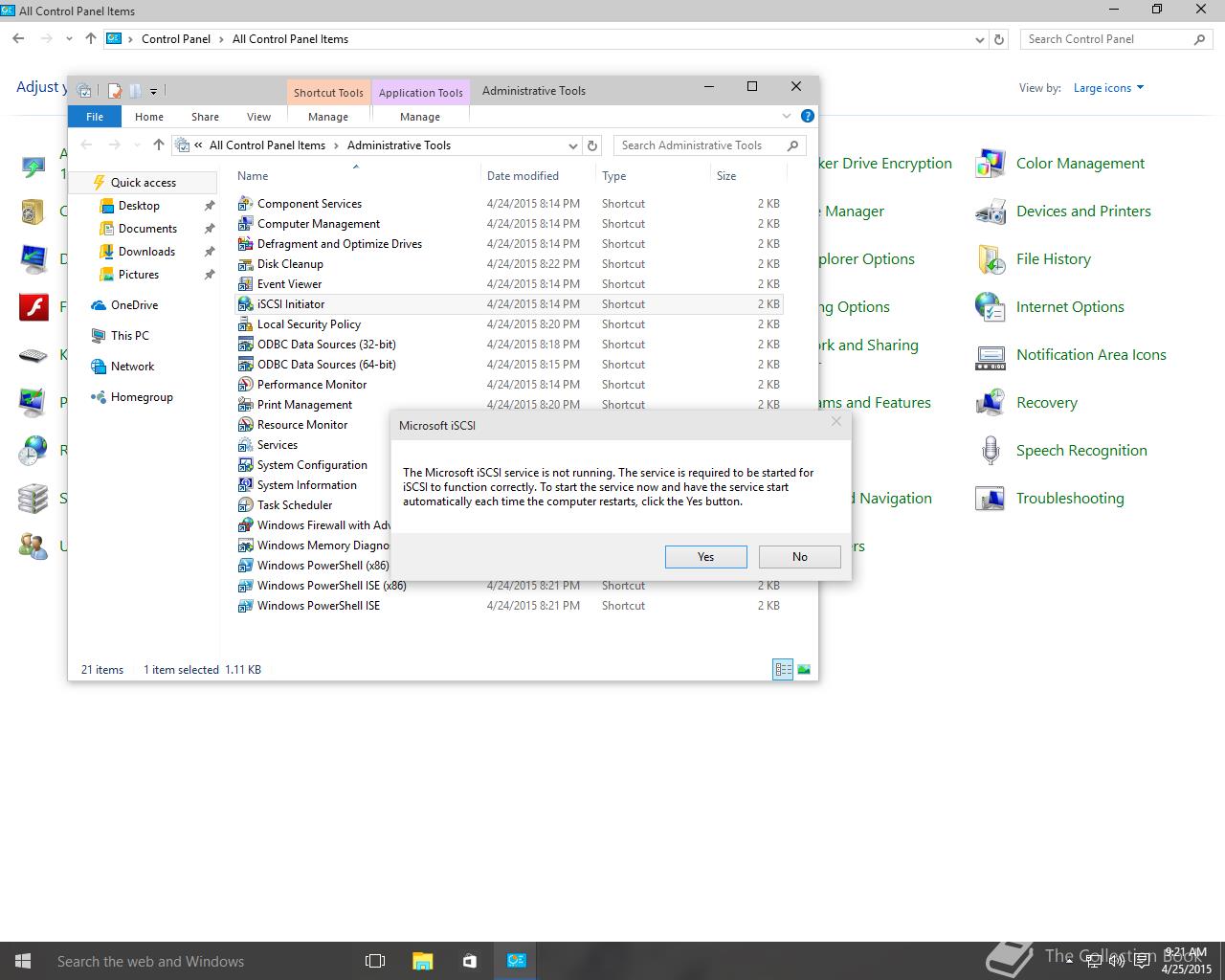Image resolution: width=1225 pixels, height=980 pixels.
Task: Open the File menu tab
Action: 95,117
